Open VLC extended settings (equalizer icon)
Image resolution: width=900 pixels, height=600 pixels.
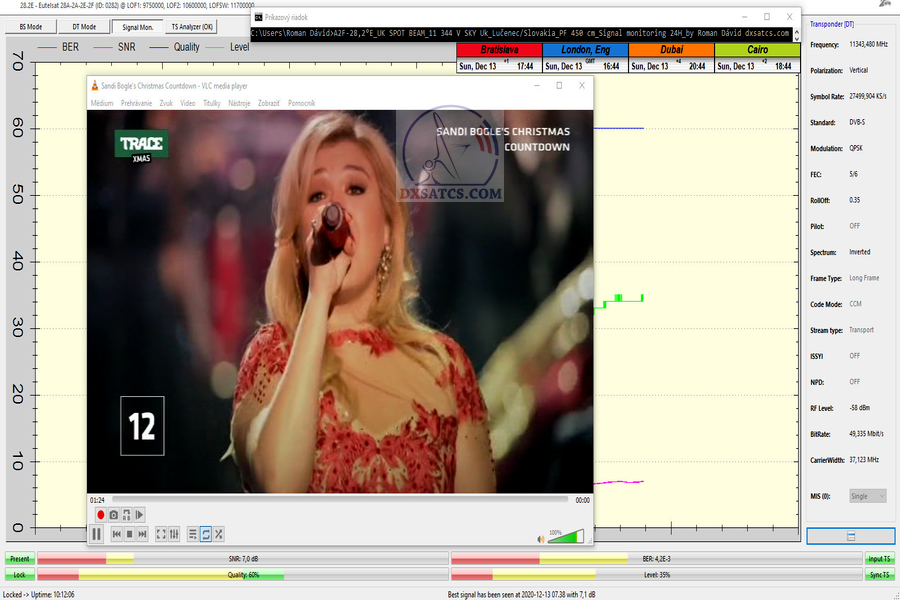click(x=174, y=534)
